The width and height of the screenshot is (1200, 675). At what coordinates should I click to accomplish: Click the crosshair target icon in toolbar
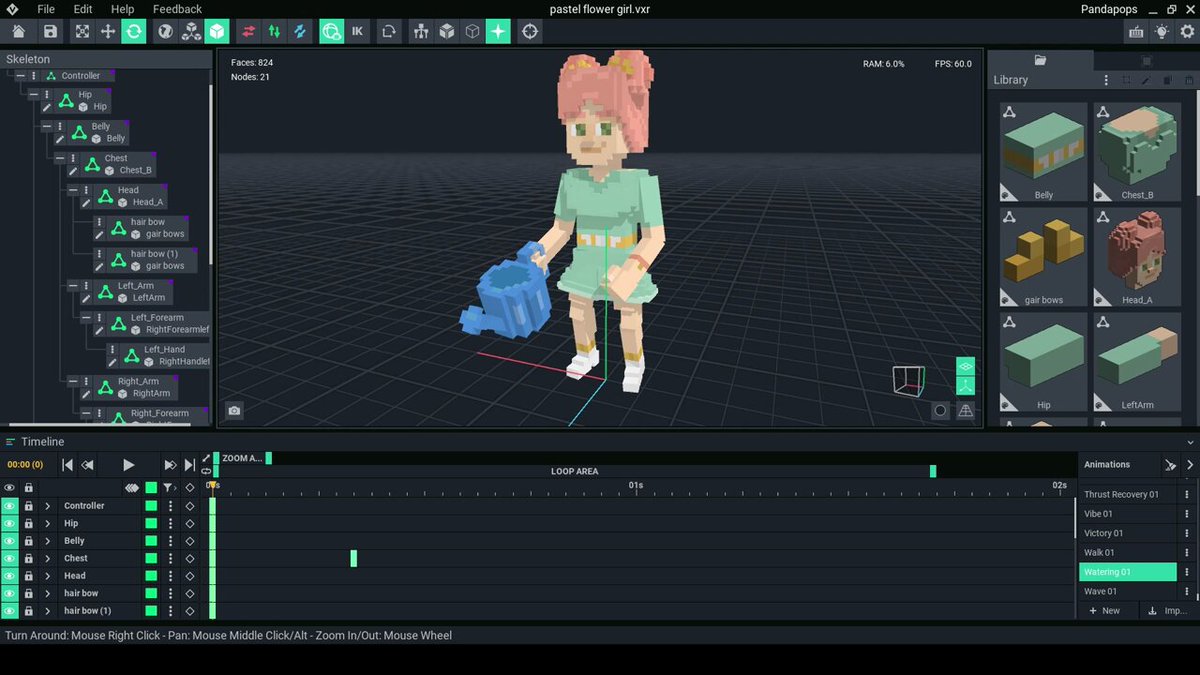530,32
